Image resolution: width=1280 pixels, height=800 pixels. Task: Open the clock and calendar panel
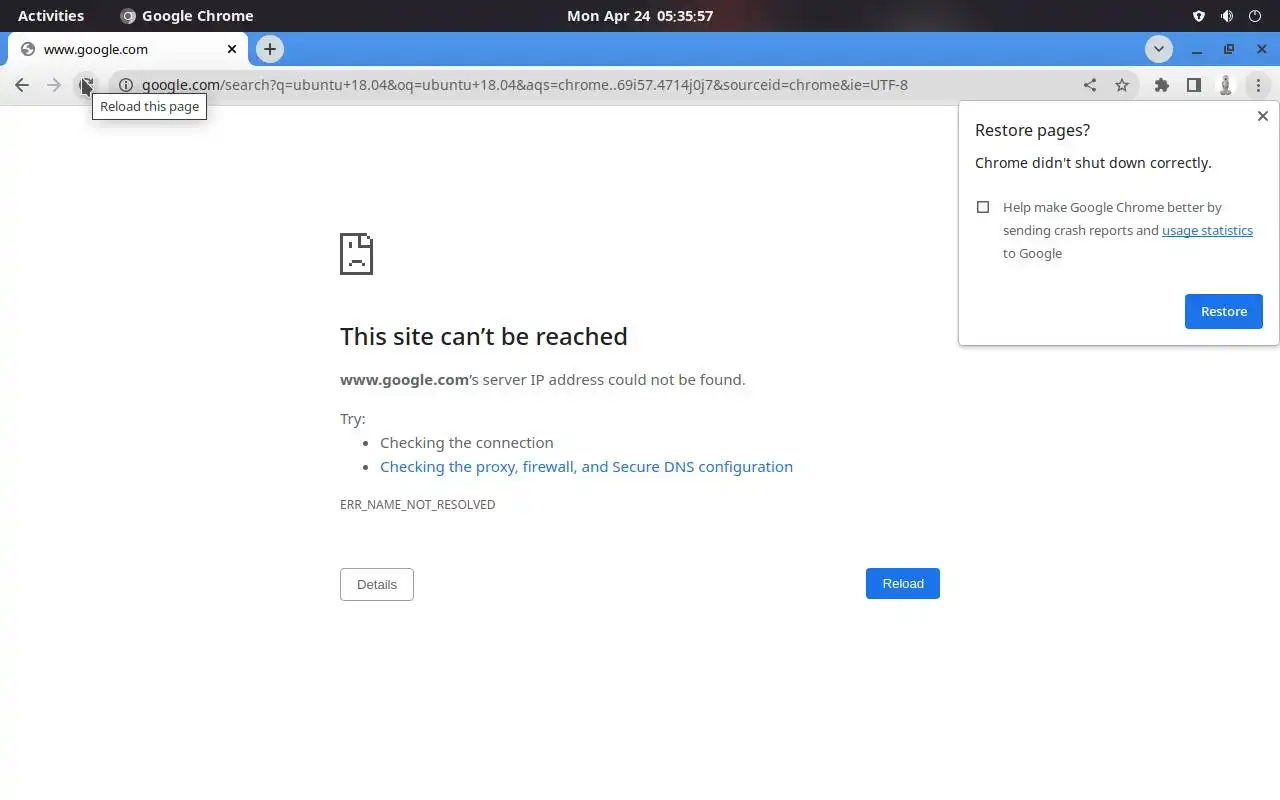point(640,16)
